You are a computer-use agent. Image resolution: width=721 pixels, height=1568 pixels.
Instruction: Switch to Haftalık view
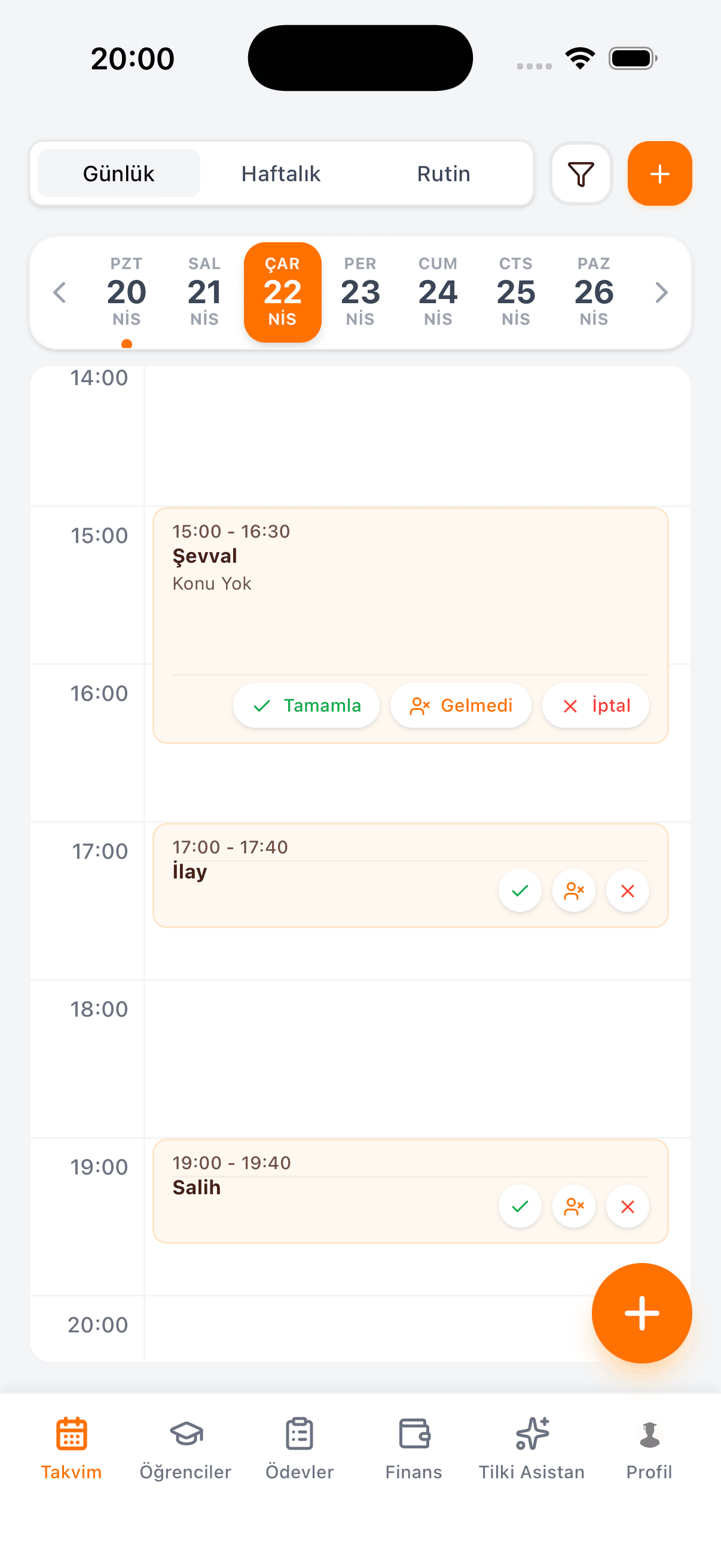pyautogui.click(x=280, y=174)
